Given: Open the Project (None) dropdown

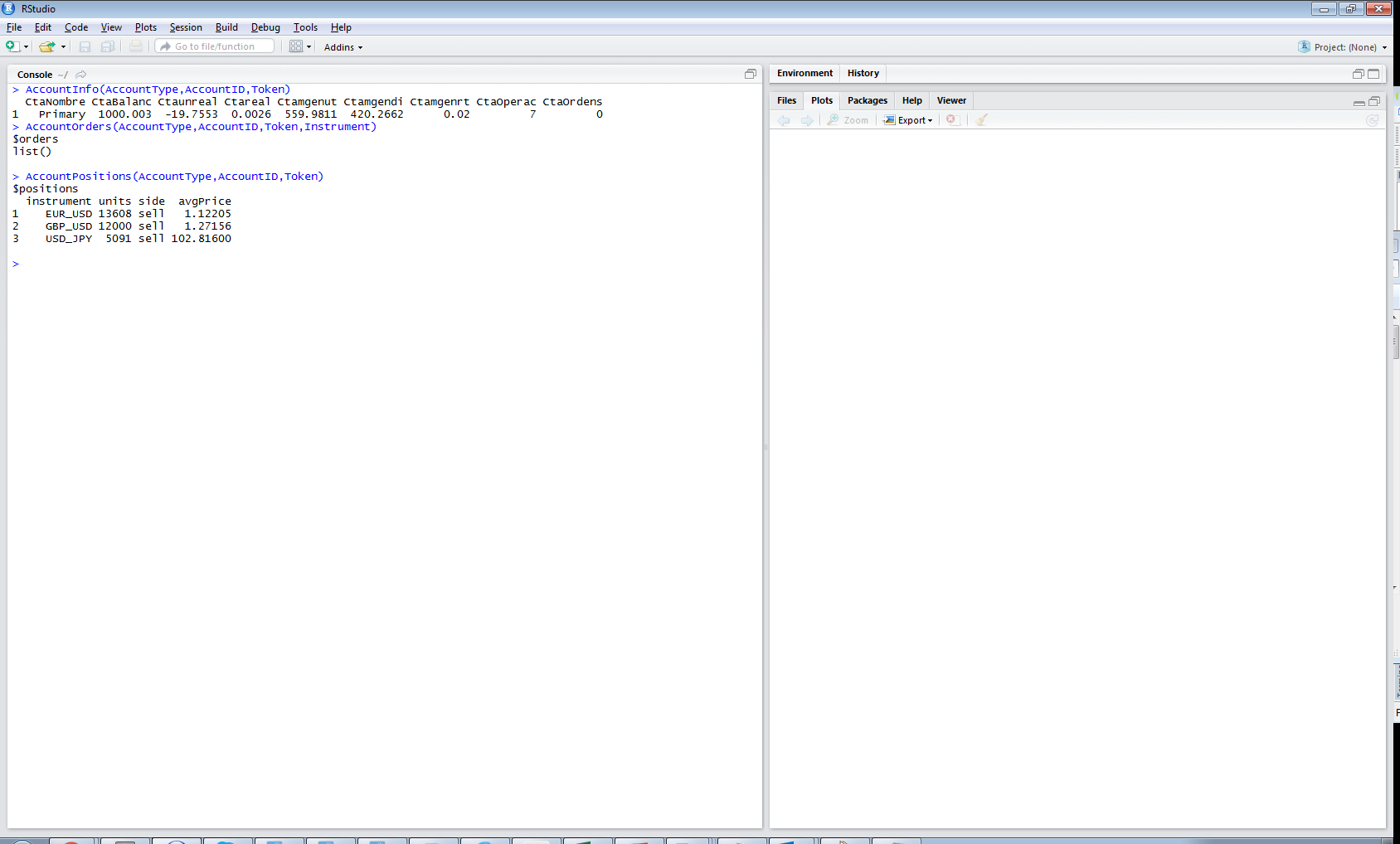Looking at the screenshot, I should click(x=1344, y=47).
